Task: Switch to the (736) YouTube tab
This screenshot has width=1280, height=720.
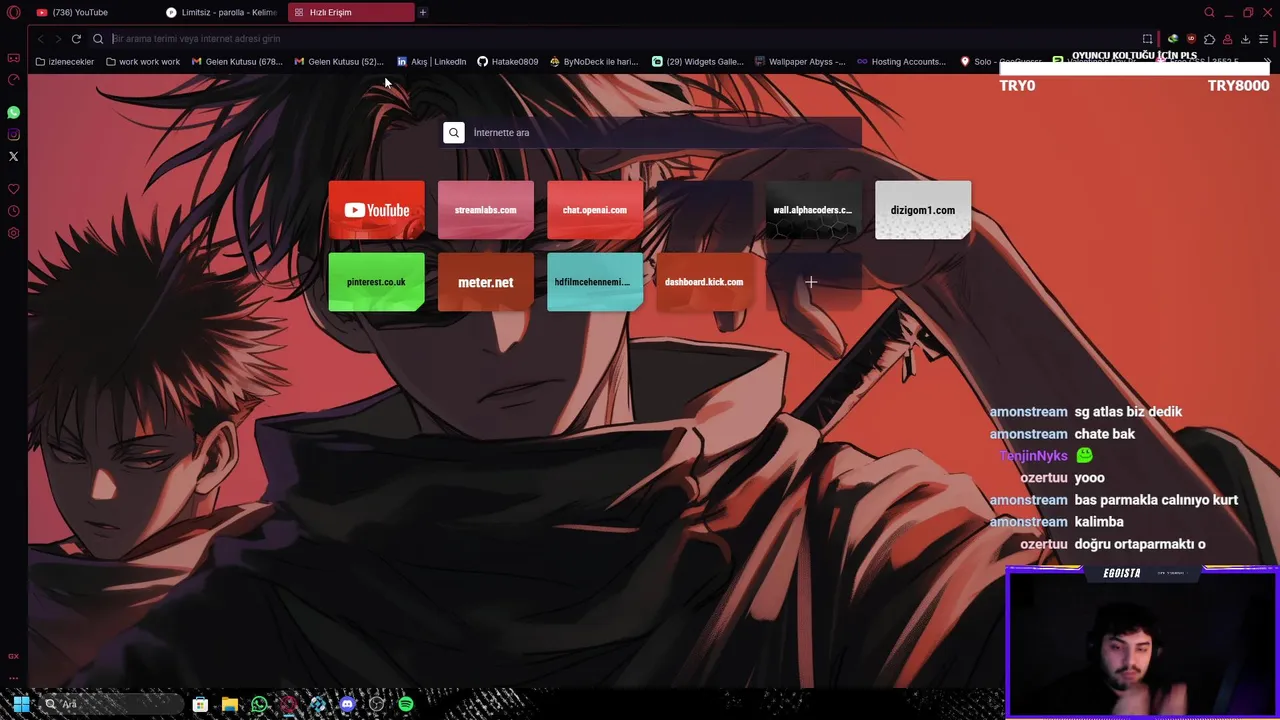Action: pyautogui.click(x=90, y=12)
